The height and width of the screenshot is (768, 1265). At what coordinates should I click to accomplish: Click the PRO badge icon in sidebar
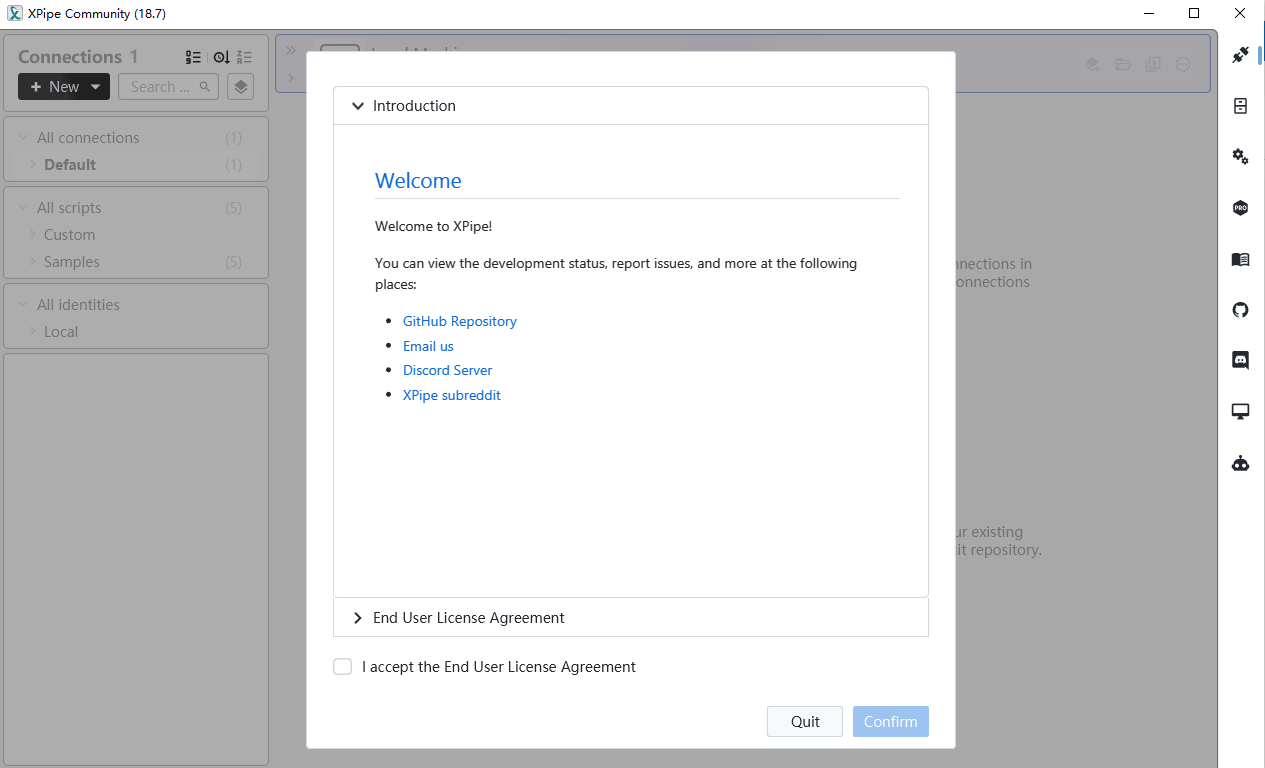pos(1240,208)
